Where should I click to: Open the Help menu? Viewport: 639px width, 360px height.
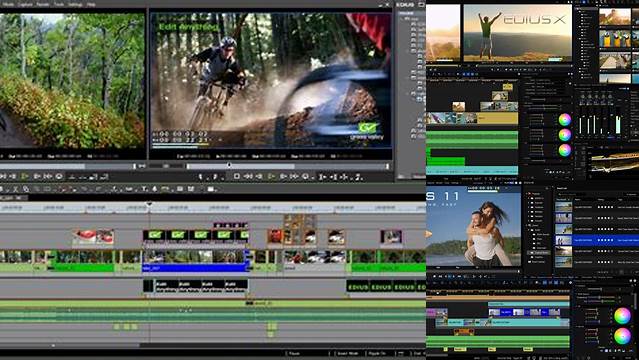coord(91,4)
